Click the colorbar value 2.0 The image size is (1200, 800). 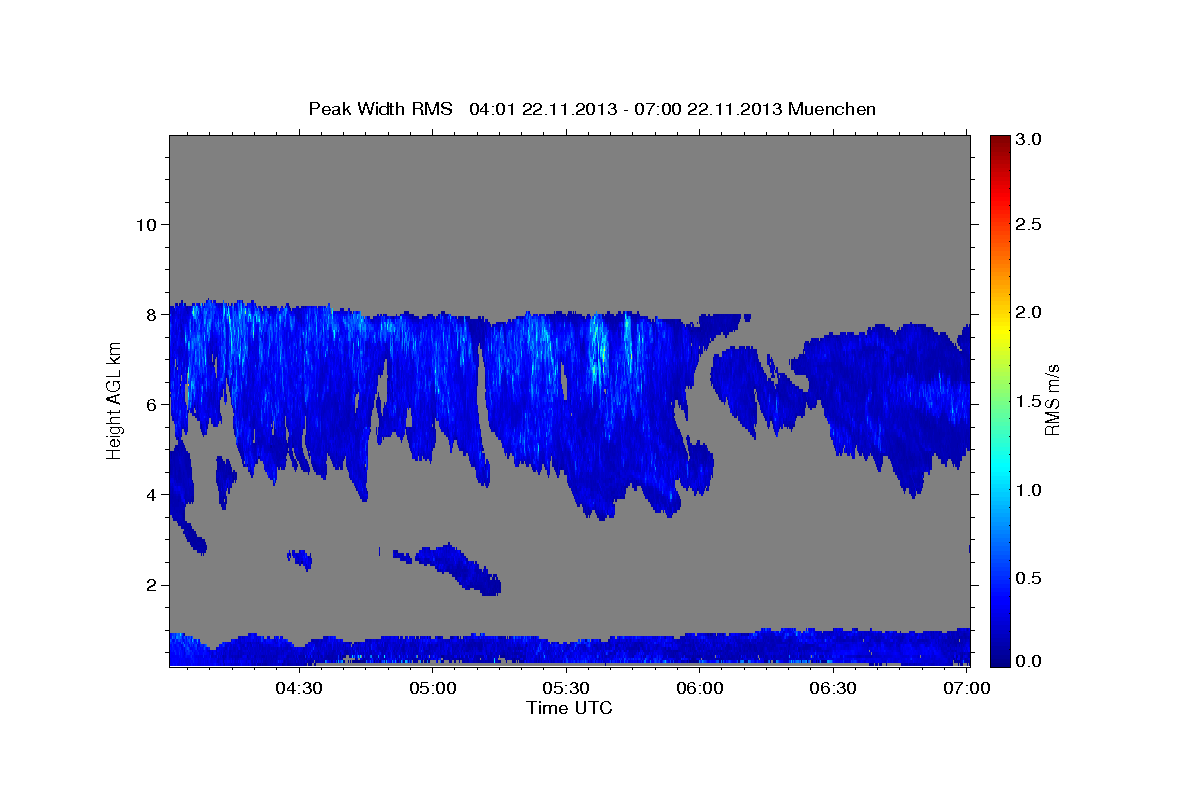point(1029,313)
